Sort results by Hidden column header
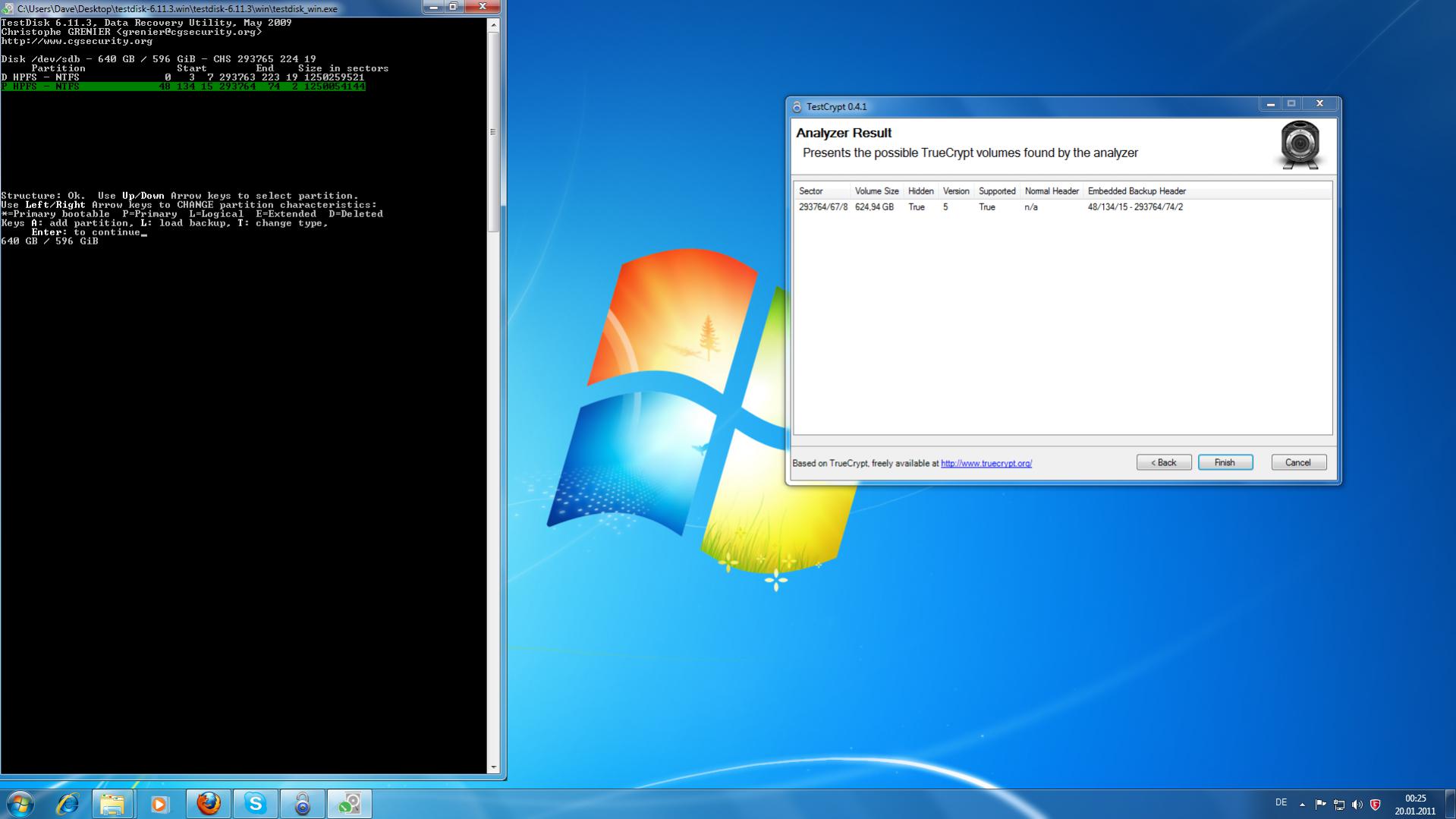 [921, 191]
